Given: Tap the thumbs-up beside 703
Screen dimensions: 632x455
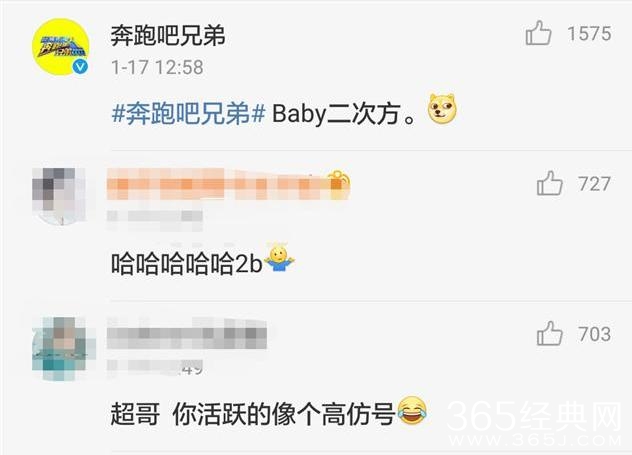Looking at the screenshot, I should tap(549, 333).
